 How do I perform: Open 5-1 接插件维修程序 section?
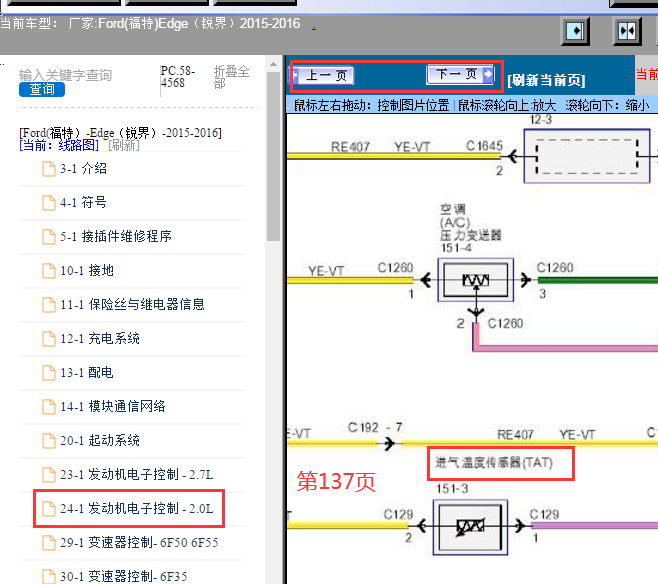click(116, 237)
